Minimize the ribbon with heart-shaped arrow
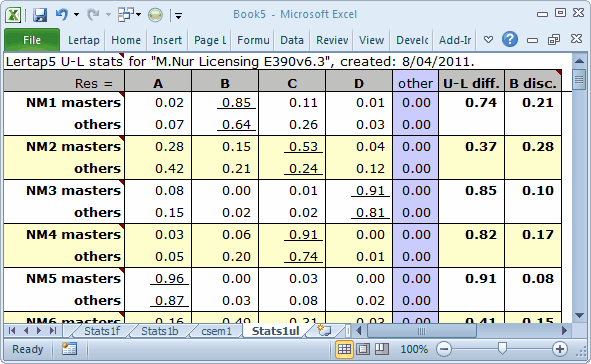591x364 pixels. [x=488, y=40]
